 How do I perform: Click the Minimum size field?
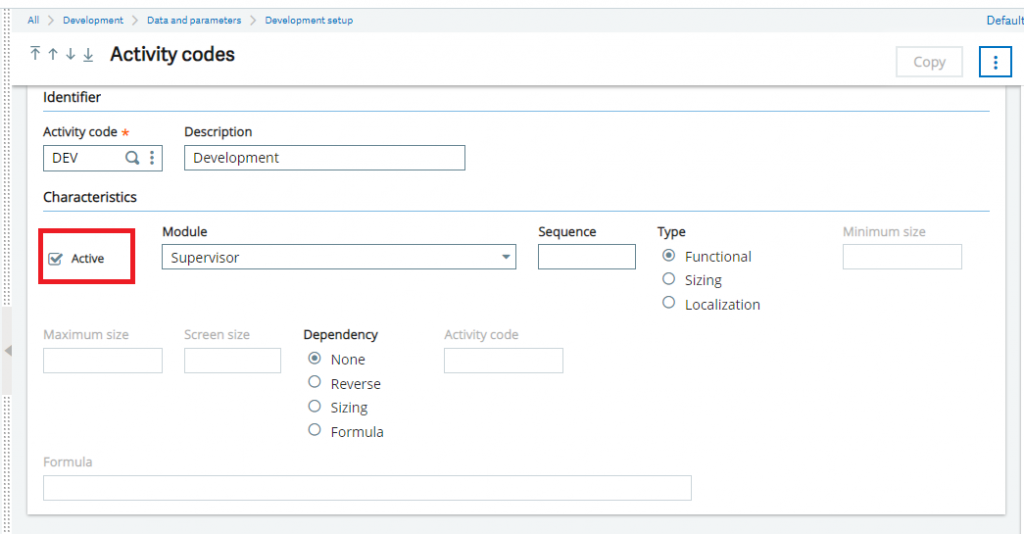(x=902, y=257)
